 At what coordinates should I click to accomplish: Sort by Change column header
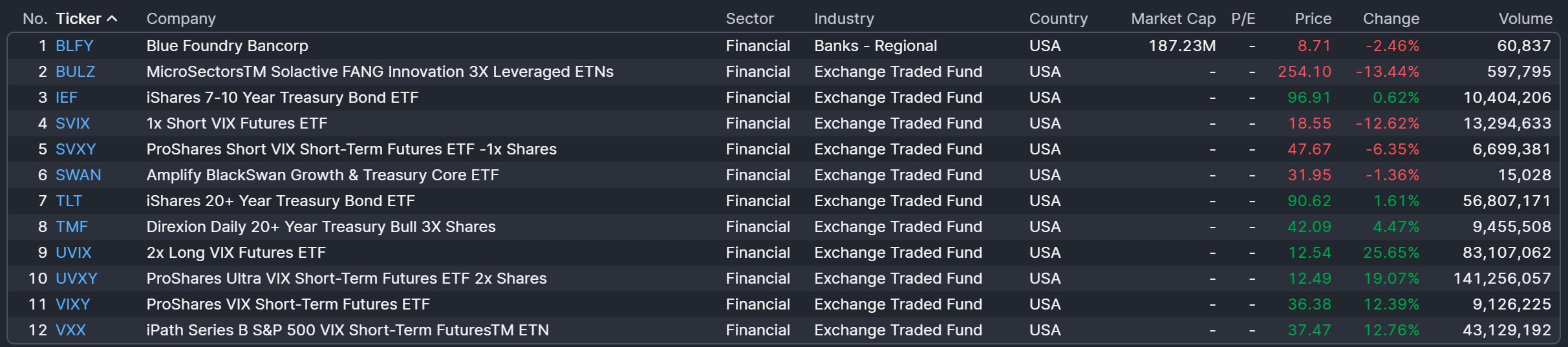coord(1391,19)
